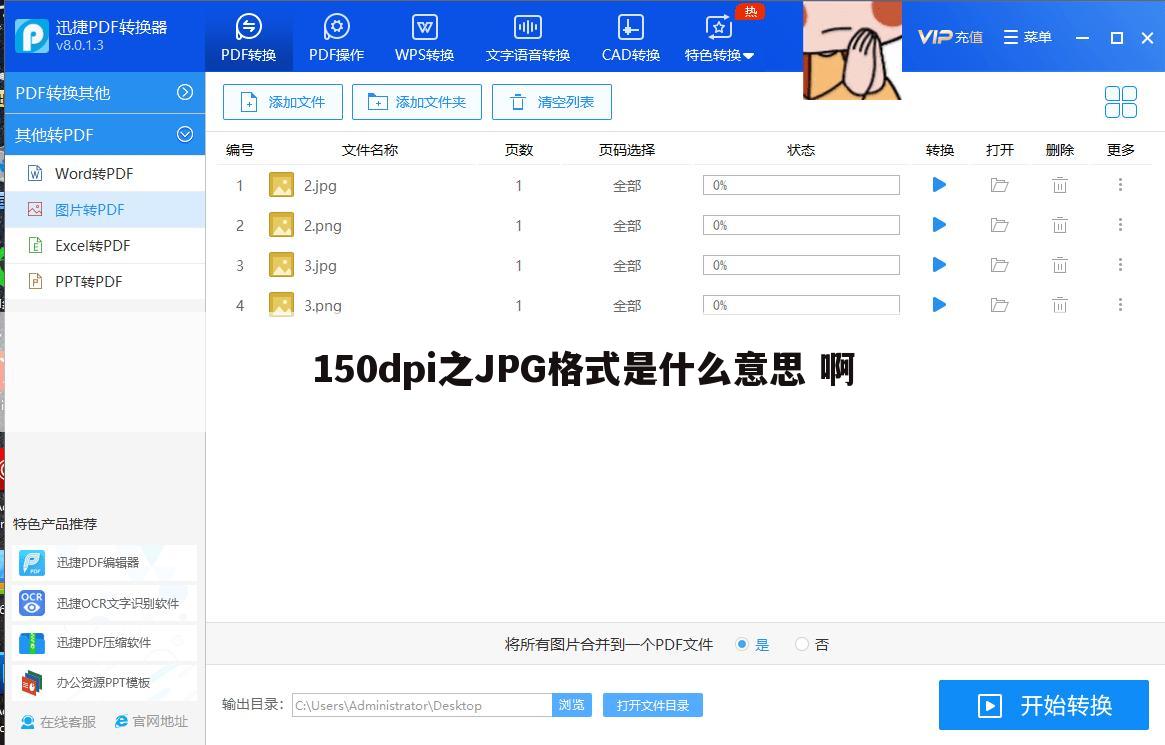Screen dimensions: 1165x745
Task: Open output folder for 3.jpg
Action: pos(999,265)
